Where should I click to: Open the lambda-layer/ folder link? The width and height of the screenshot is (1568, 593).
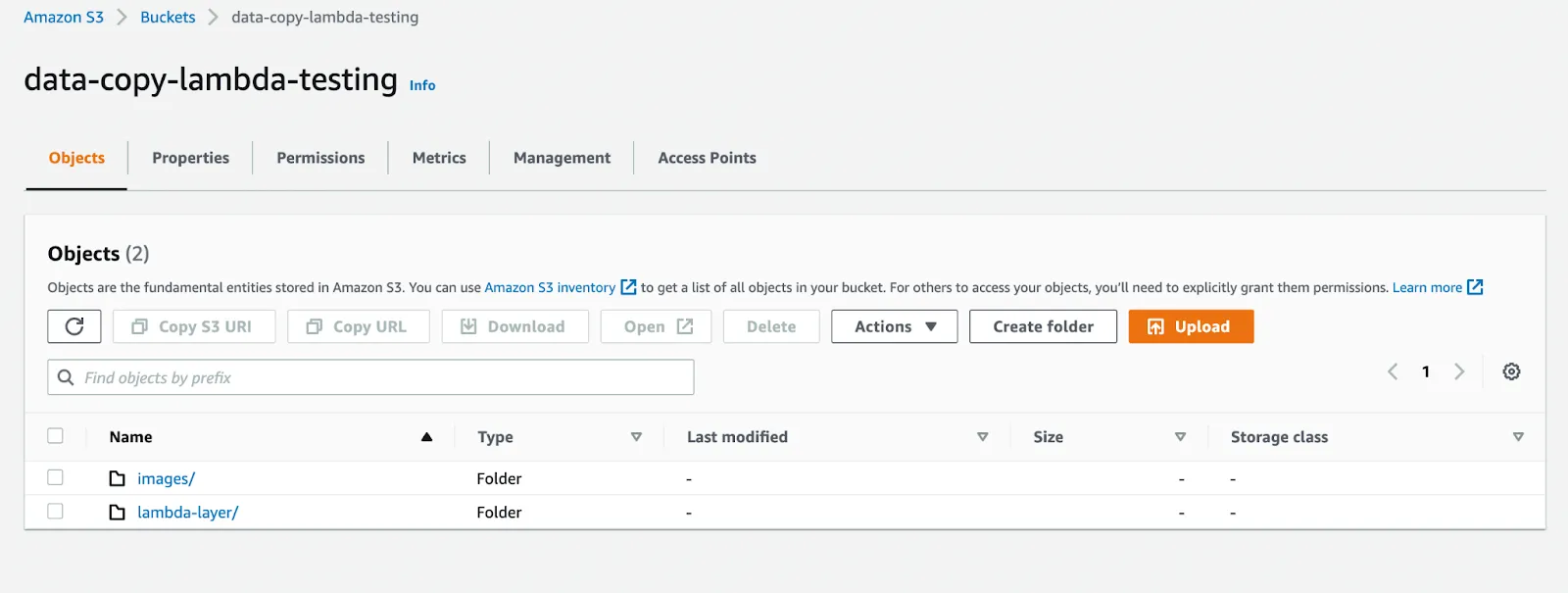187,512
